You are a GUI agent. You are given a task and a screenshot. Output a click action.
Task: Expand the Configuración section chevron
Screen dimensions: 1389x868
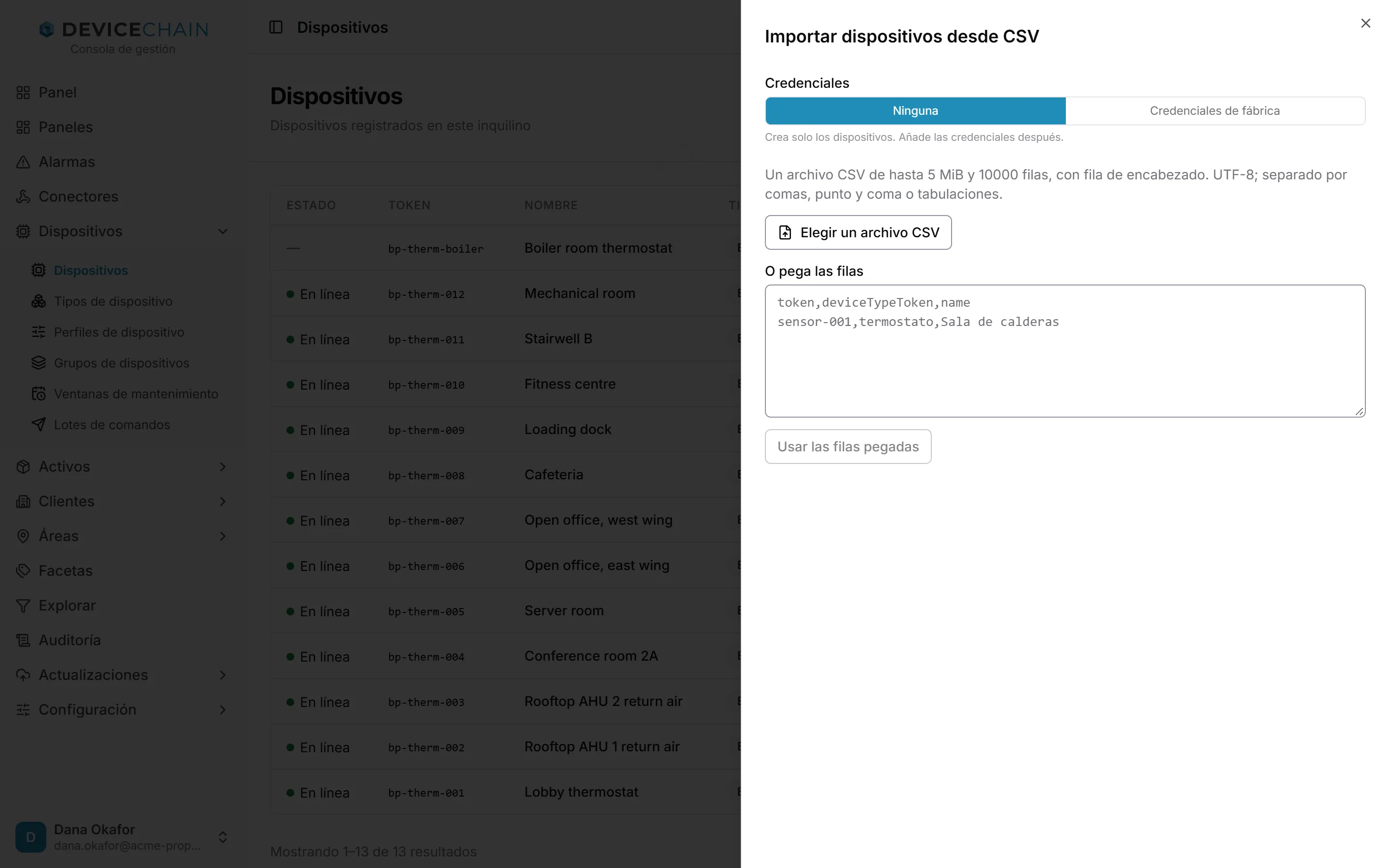coord(223,710)
